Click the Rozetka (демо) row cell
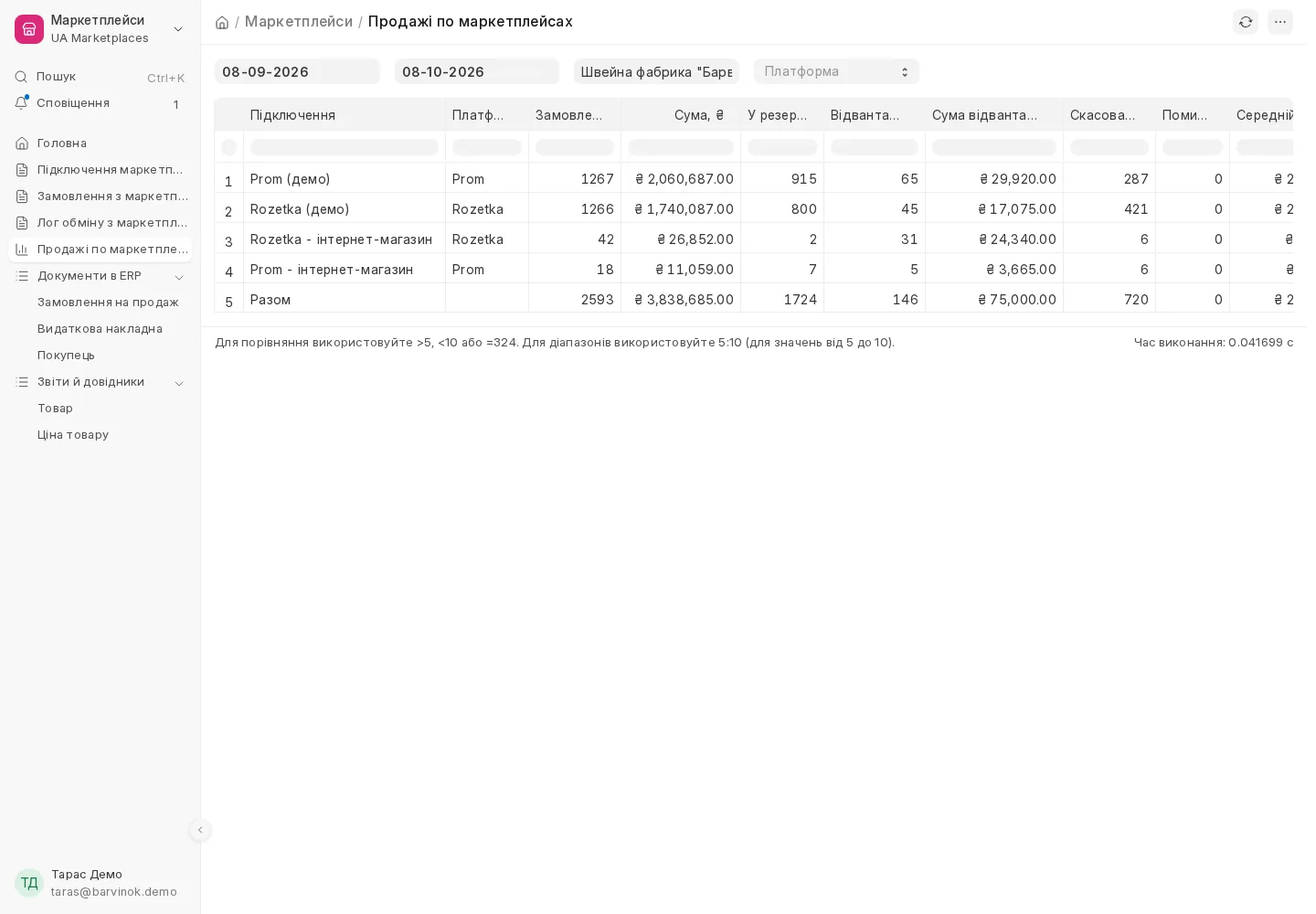The image size is (1316, 914). (345, 209)
